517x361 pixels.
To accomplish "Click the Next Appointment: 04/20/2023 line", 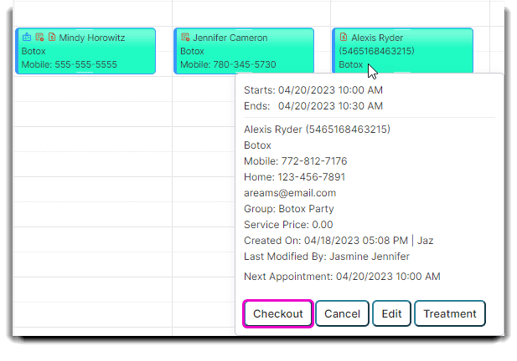I will tap(342, 276).
